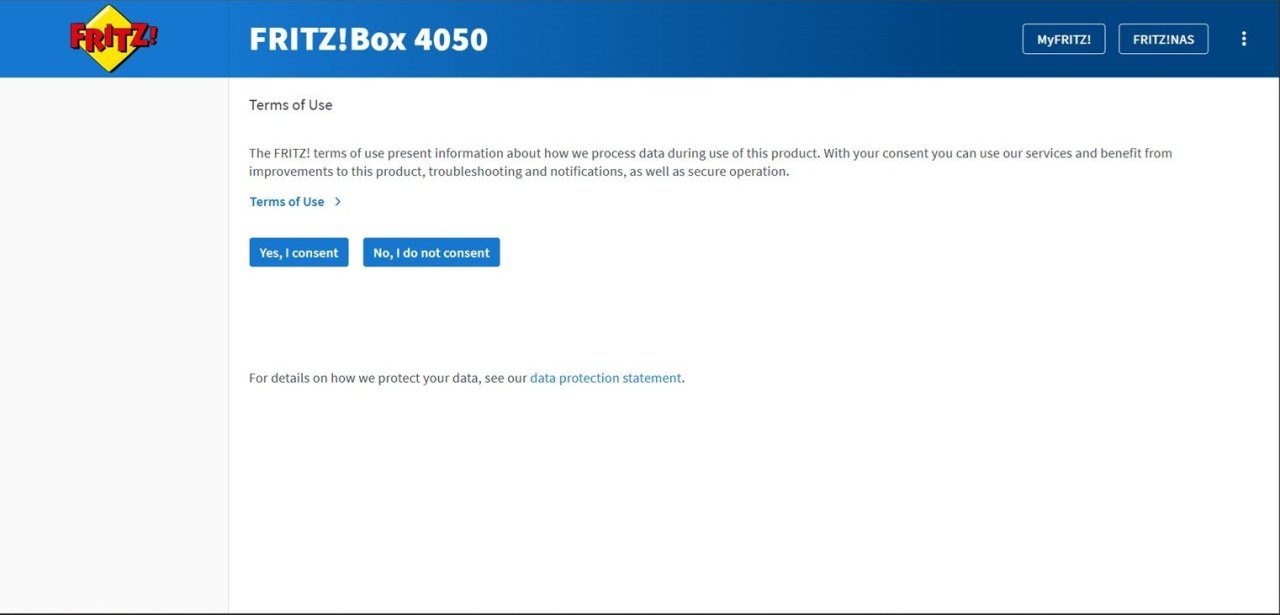Image resolution: width=1280 pixels, height=615 pixels.
Task: Accept with the Yes, I consent button
Action: click(x=299, y=252)
